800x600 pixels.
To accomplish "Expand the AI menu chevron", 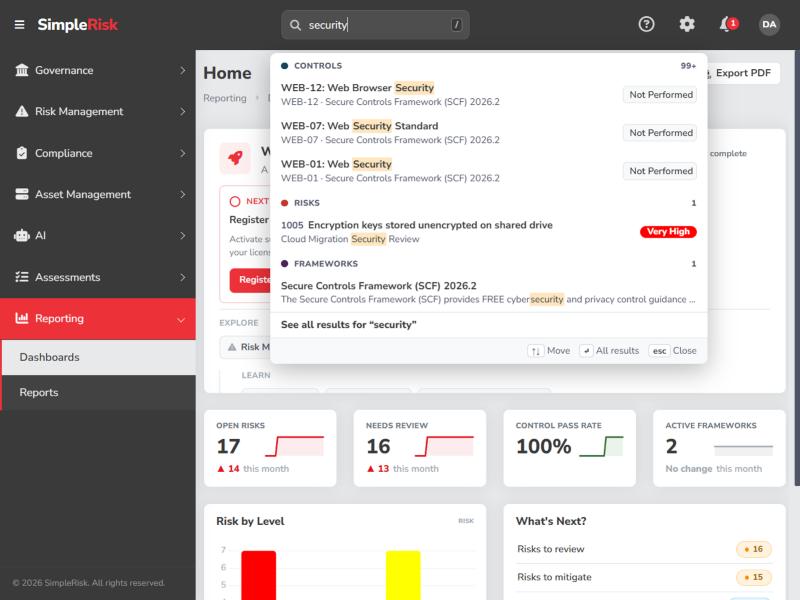I will click(x=182, y=236).
